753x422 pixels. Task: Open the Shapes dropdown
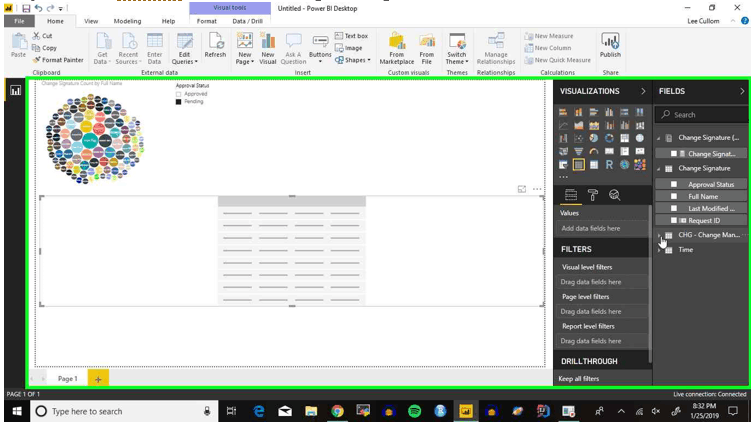[x=352, y=60]
